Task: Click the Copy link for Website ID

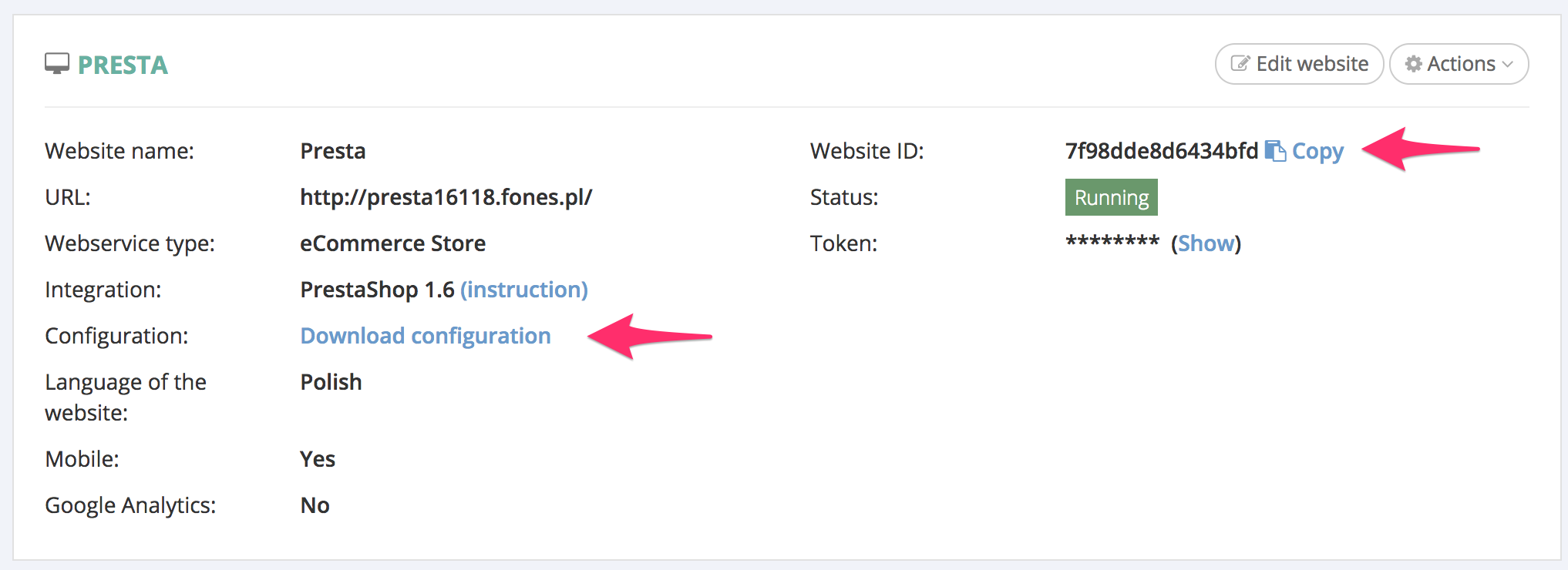Action: (1317, 151)
